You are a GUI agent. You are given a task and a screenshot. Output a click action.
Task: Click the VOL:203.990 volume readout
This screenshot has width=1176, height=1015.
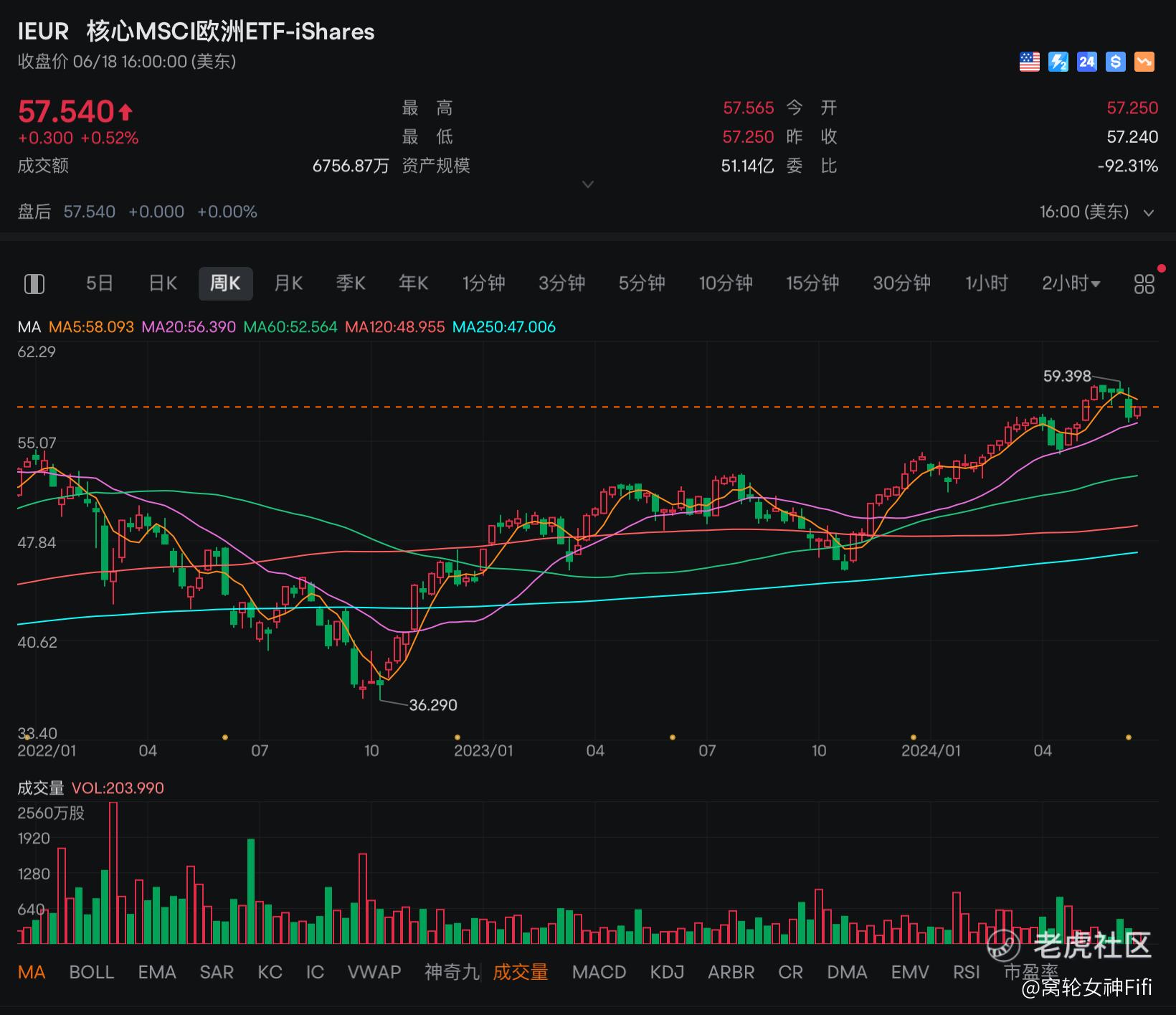pyautogui.click(x=118, y=788)
